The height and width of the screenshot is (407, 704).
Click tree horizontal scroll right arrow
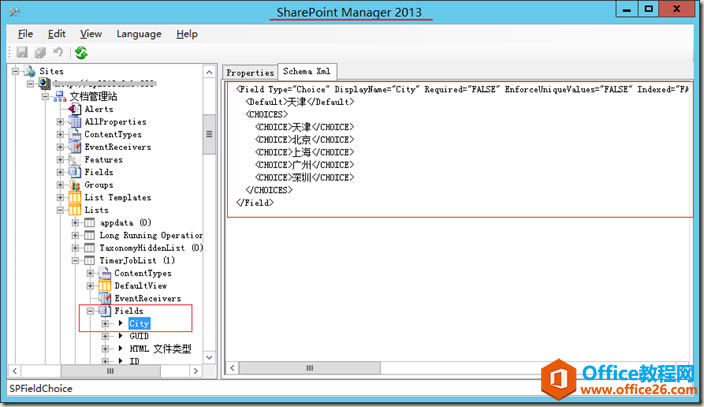(x=195, y=371)
